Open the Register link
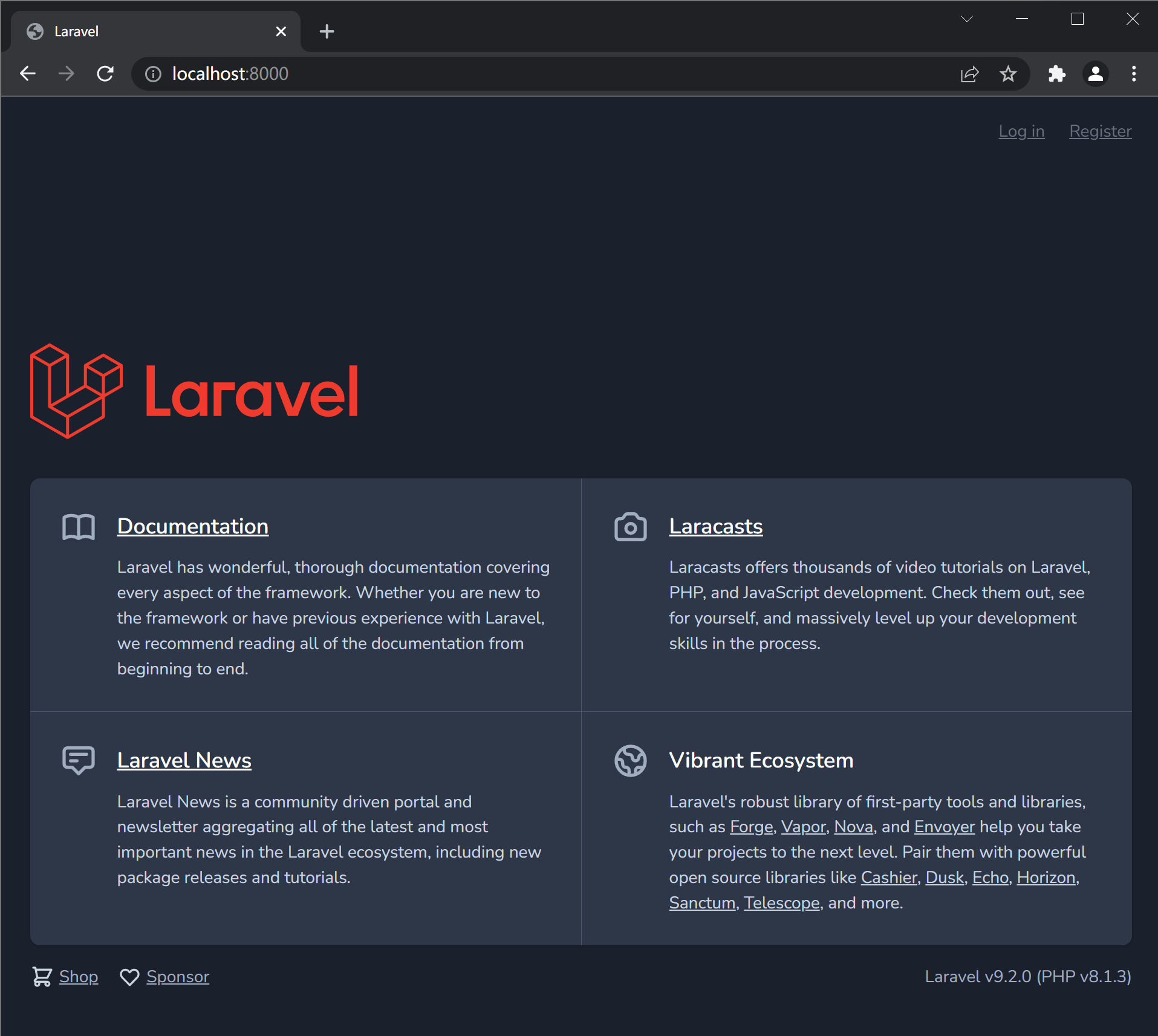1158x1036 pixels. [1101, 131]
